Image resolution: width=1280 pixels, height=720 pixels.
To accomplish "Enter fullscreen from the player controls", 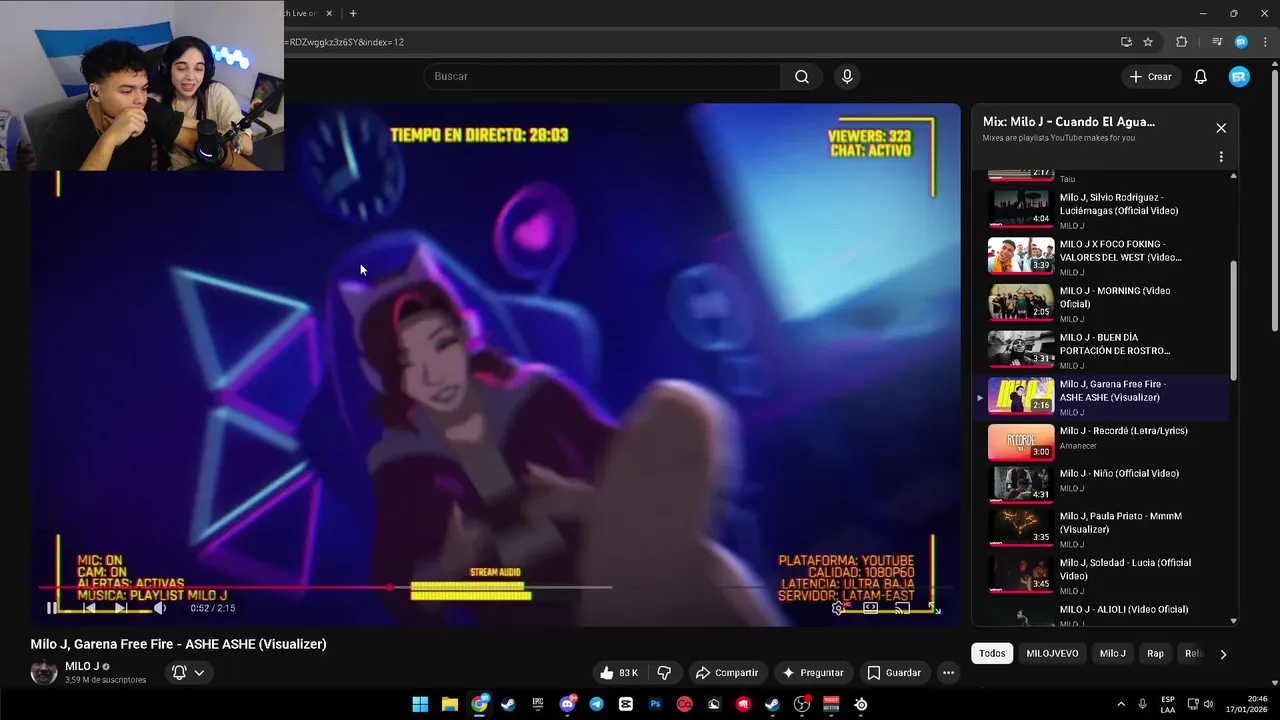I will (x=935, y=608).
